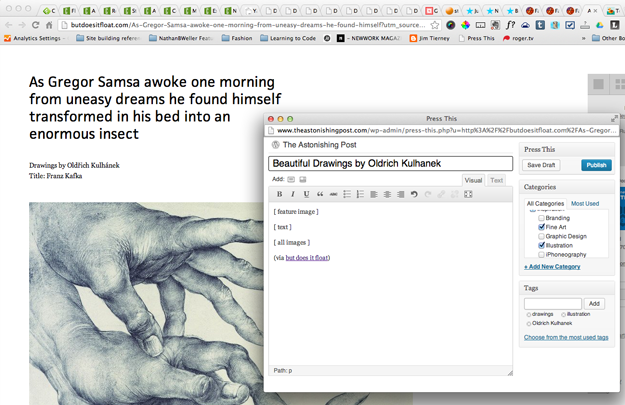
Task: Click the Tags text input field
Action: (x=552, y=304)
